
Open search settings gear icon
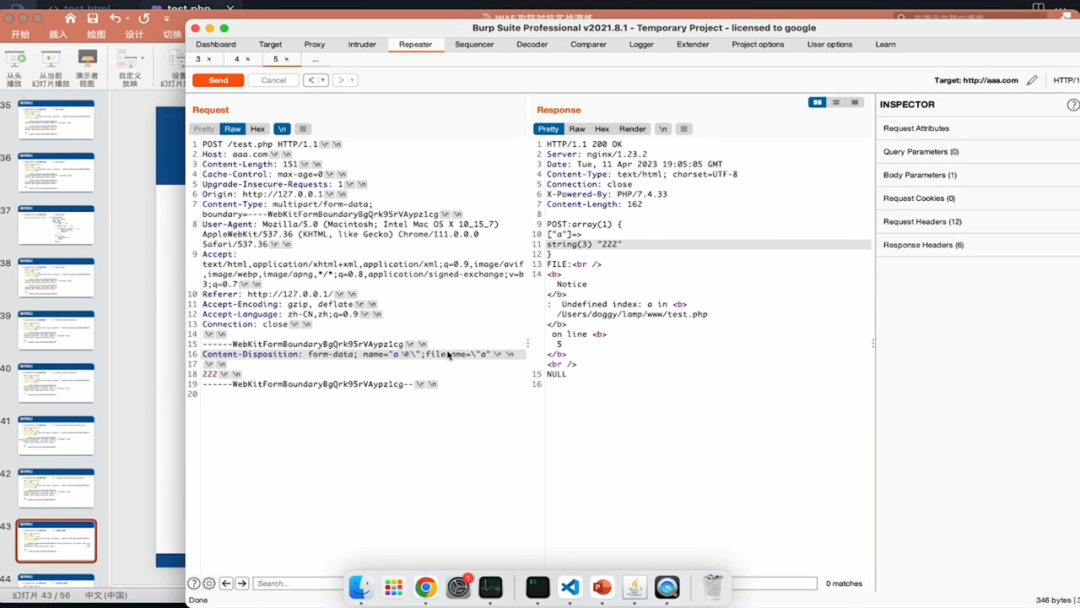click(x=209, y=583)
